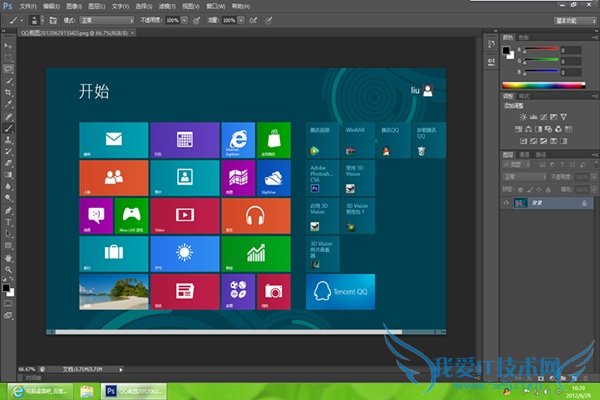Image resolution: width=600 pixels, height=400 pixels.
Task: Open the painting mode dropdown in options bar
Action: click(x=107, y=20)
